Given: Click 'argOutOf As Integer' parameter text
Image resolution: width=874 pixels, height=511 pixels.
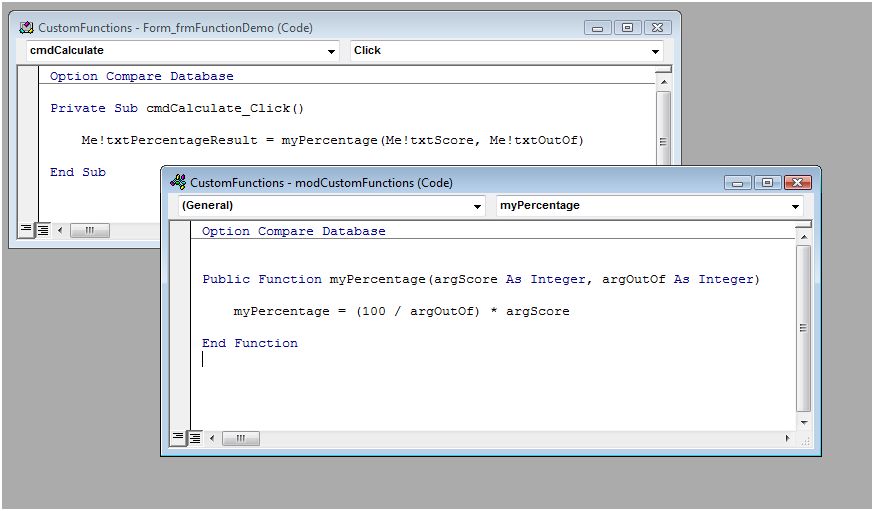Looking at the screenshot, I should pos(678,279).
